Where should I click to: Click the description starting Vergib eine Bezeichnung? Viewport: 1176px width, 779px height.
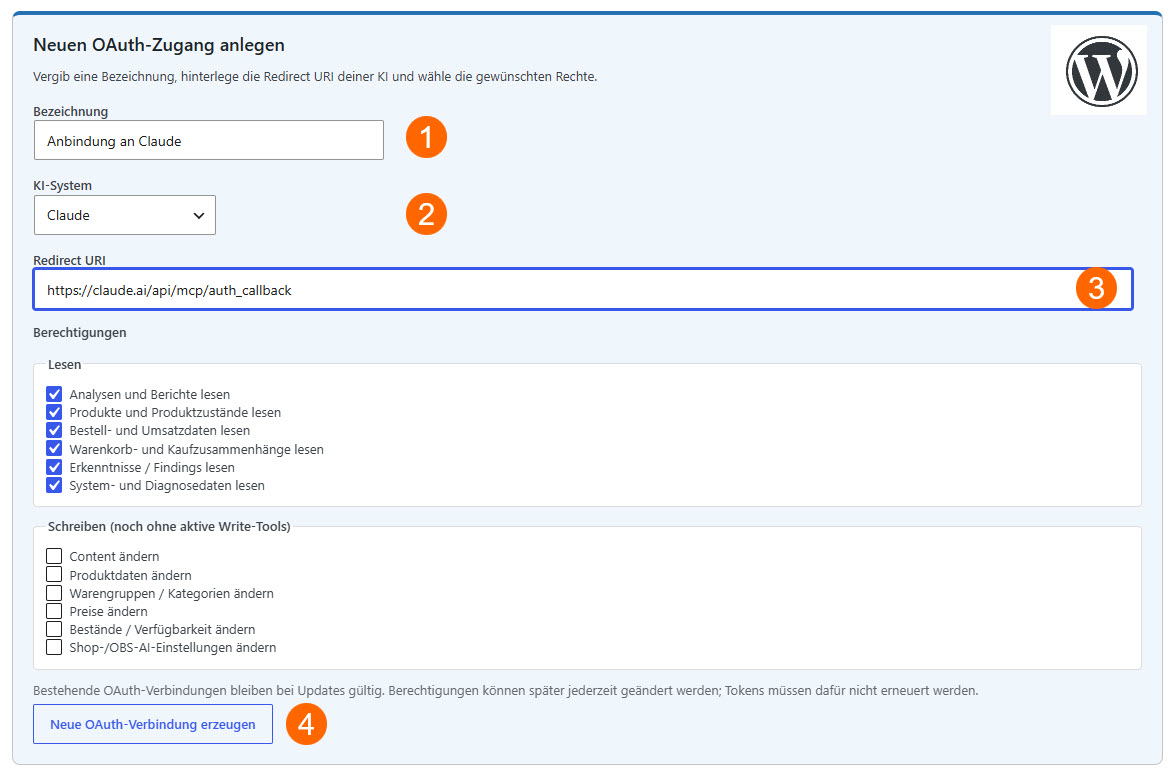tap(315, 76)
